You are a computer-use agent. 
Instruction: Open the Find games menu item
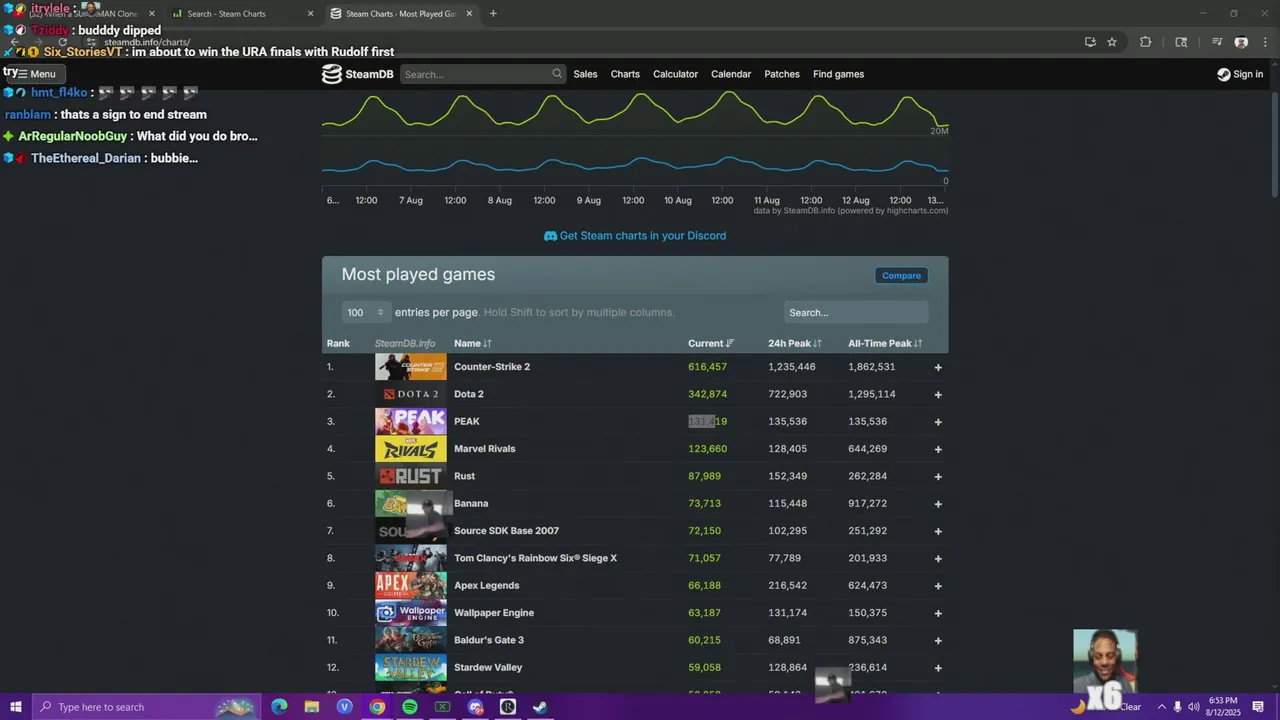(x=838, y=74)
